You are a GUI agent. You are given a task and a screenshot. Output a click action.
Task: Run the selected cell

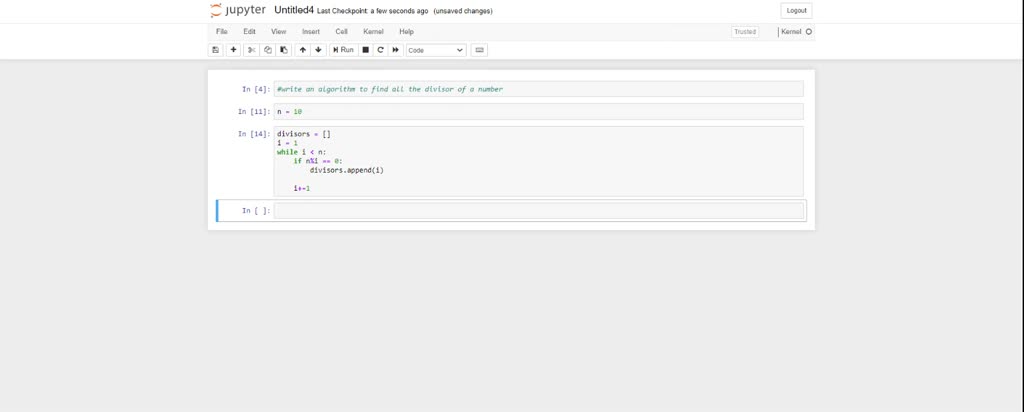tap(344, 50)
